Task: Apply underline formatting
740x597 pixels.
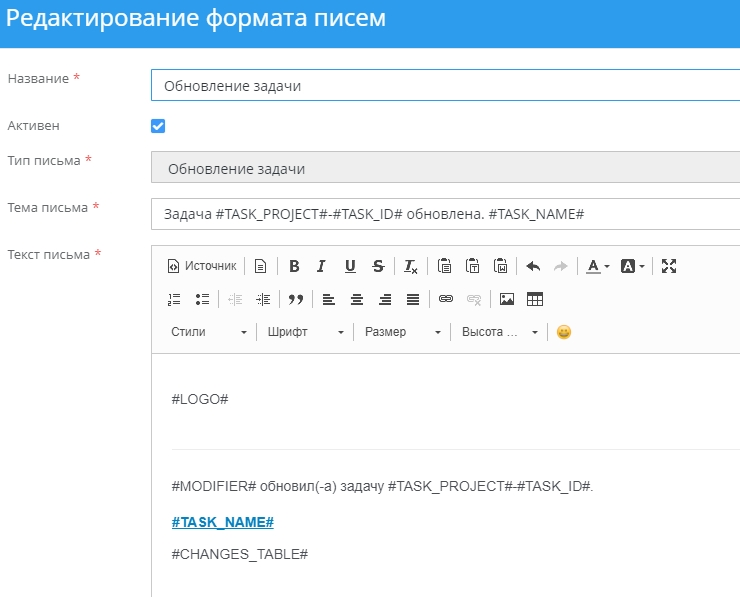Action: click(350, 266)
